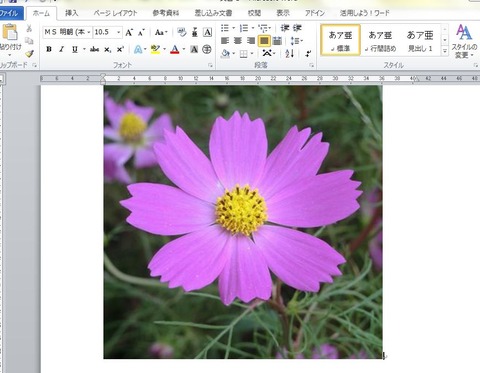This screenshot has width=480, height=373.
Task: Click the Copy icon in clipboard group
Action: point(29,41)
